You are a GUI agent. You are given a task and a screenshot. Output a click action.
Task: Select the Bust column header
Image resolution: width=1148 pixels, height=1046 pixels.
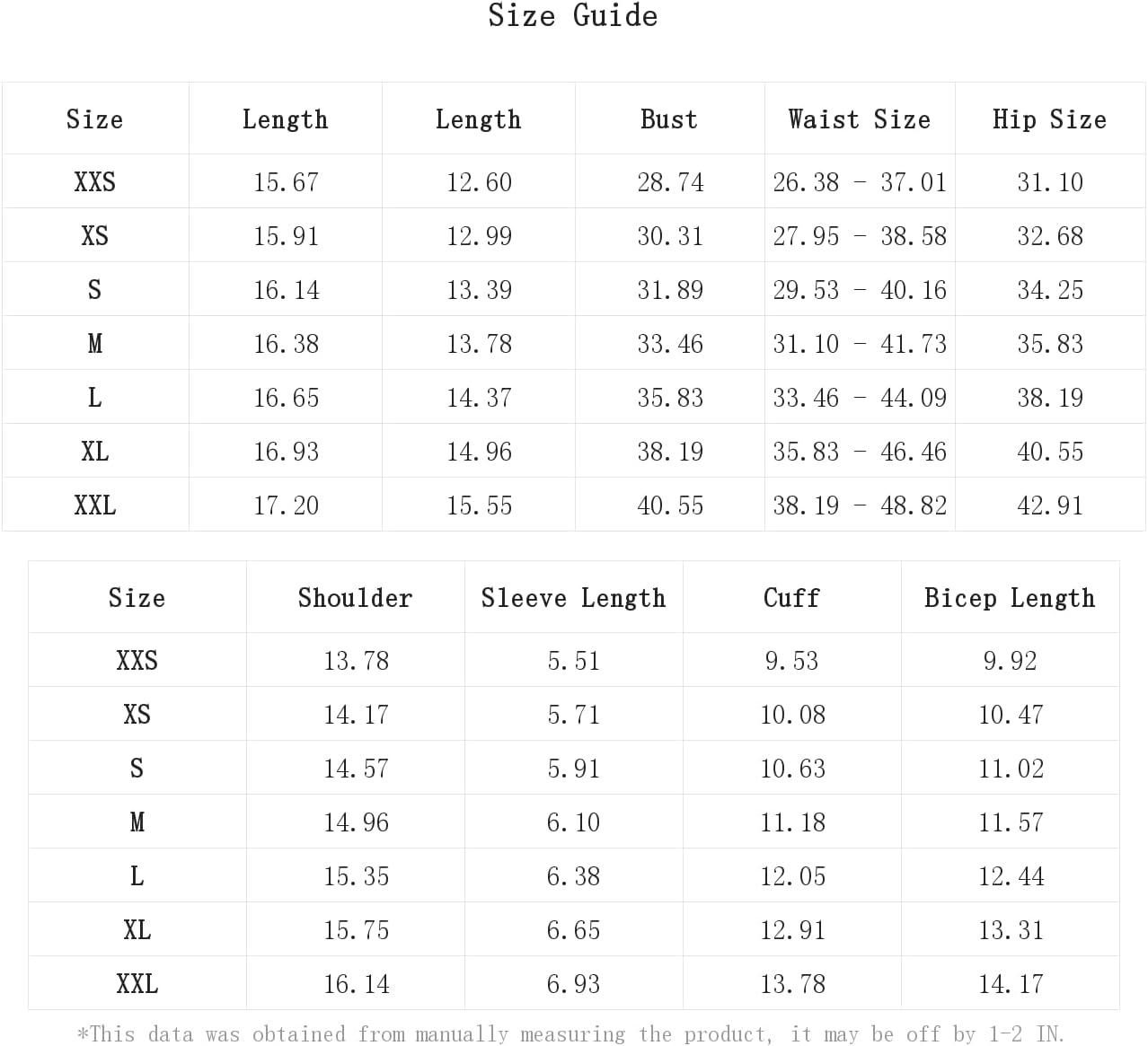(669, 119)
